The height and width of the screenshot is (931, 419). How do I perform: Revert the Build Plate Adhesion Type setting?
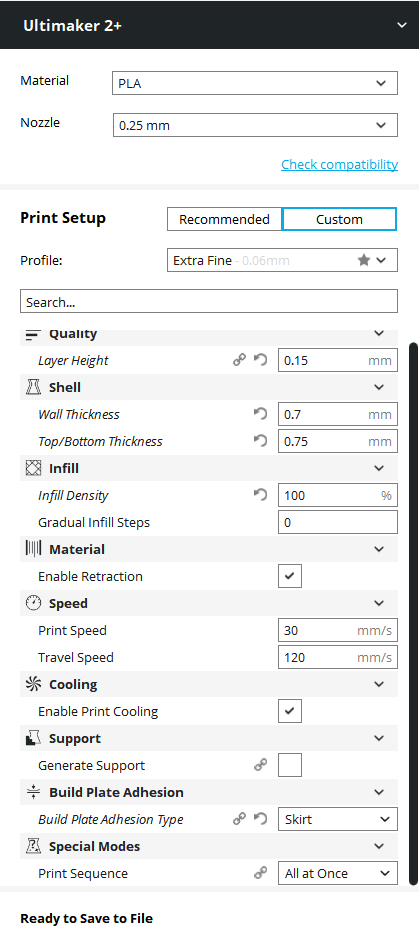261,819
